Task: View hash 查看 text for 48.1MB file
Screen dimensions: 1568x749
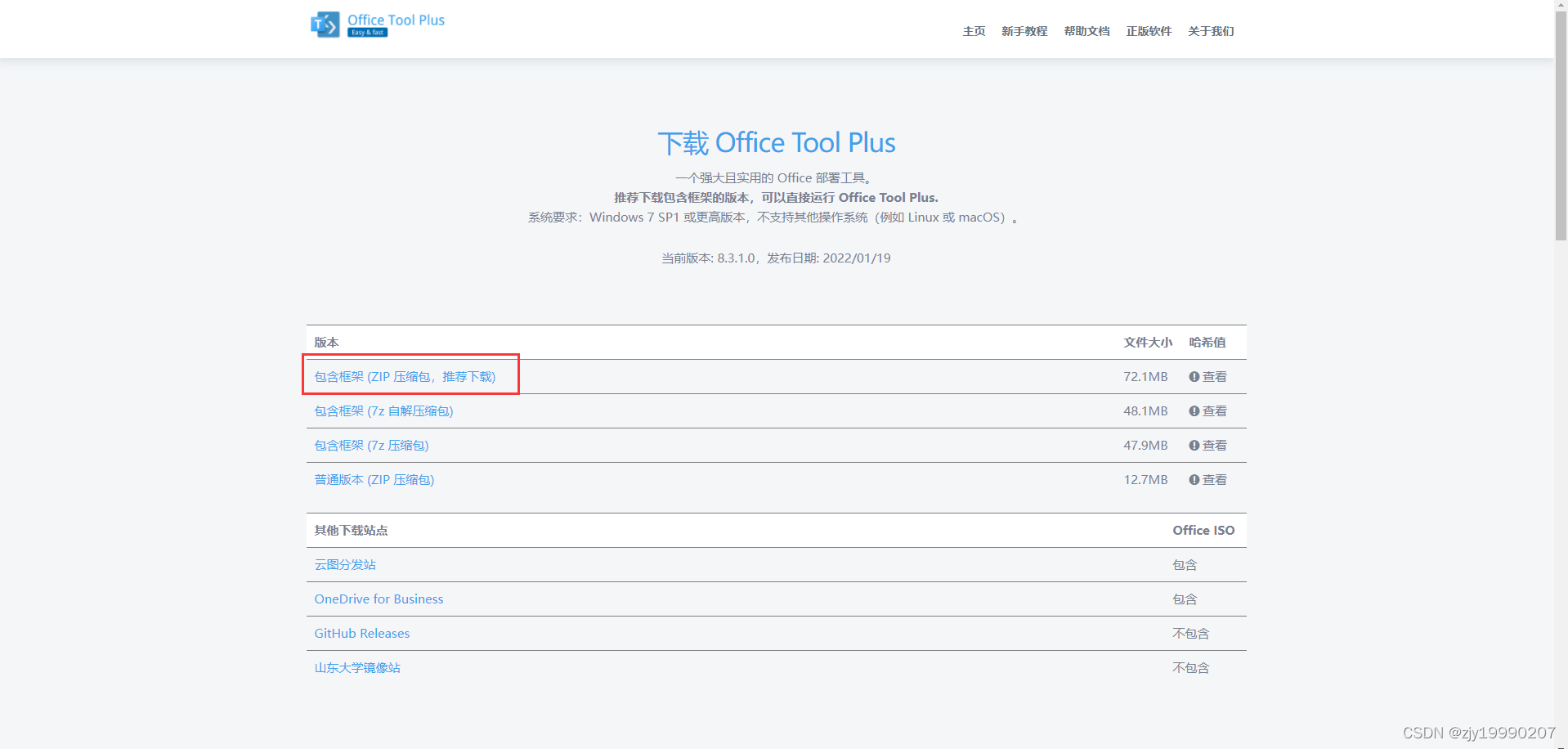Action: 1215,411
